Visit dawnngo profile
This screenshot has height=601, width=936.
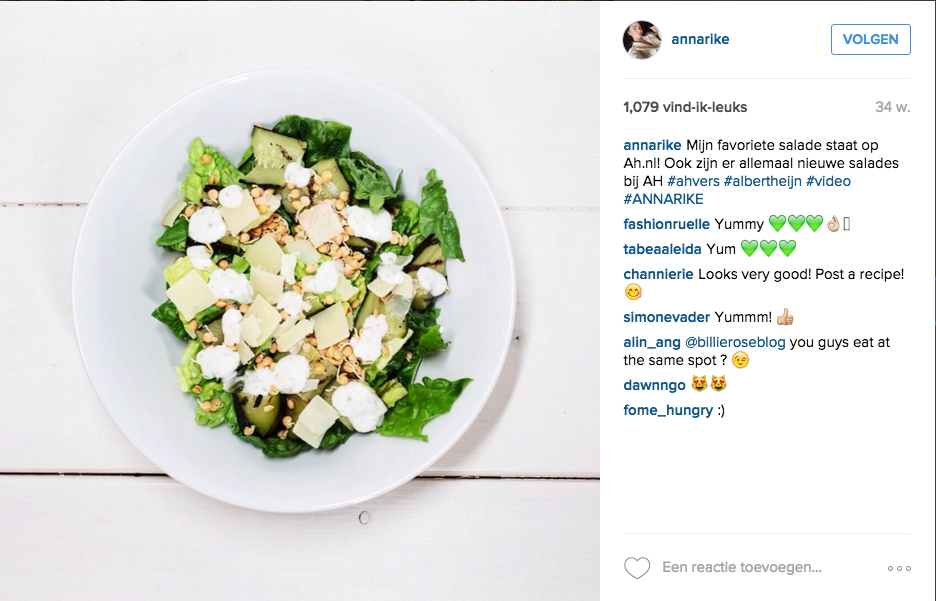pyautogui.click(x=654, y=385)
